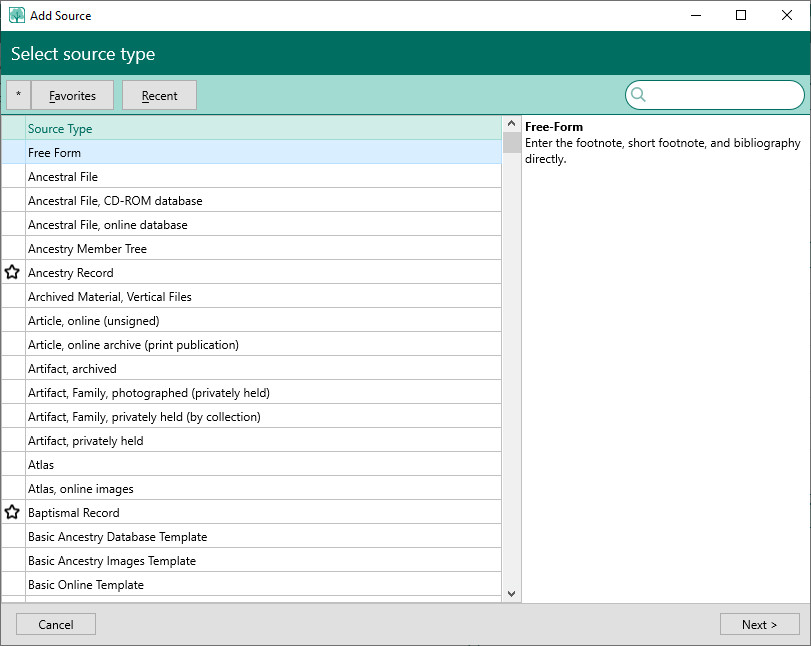Select the Atlas, online images entry
This screenshot has height=646, width=811.
[x=80, y=488]
